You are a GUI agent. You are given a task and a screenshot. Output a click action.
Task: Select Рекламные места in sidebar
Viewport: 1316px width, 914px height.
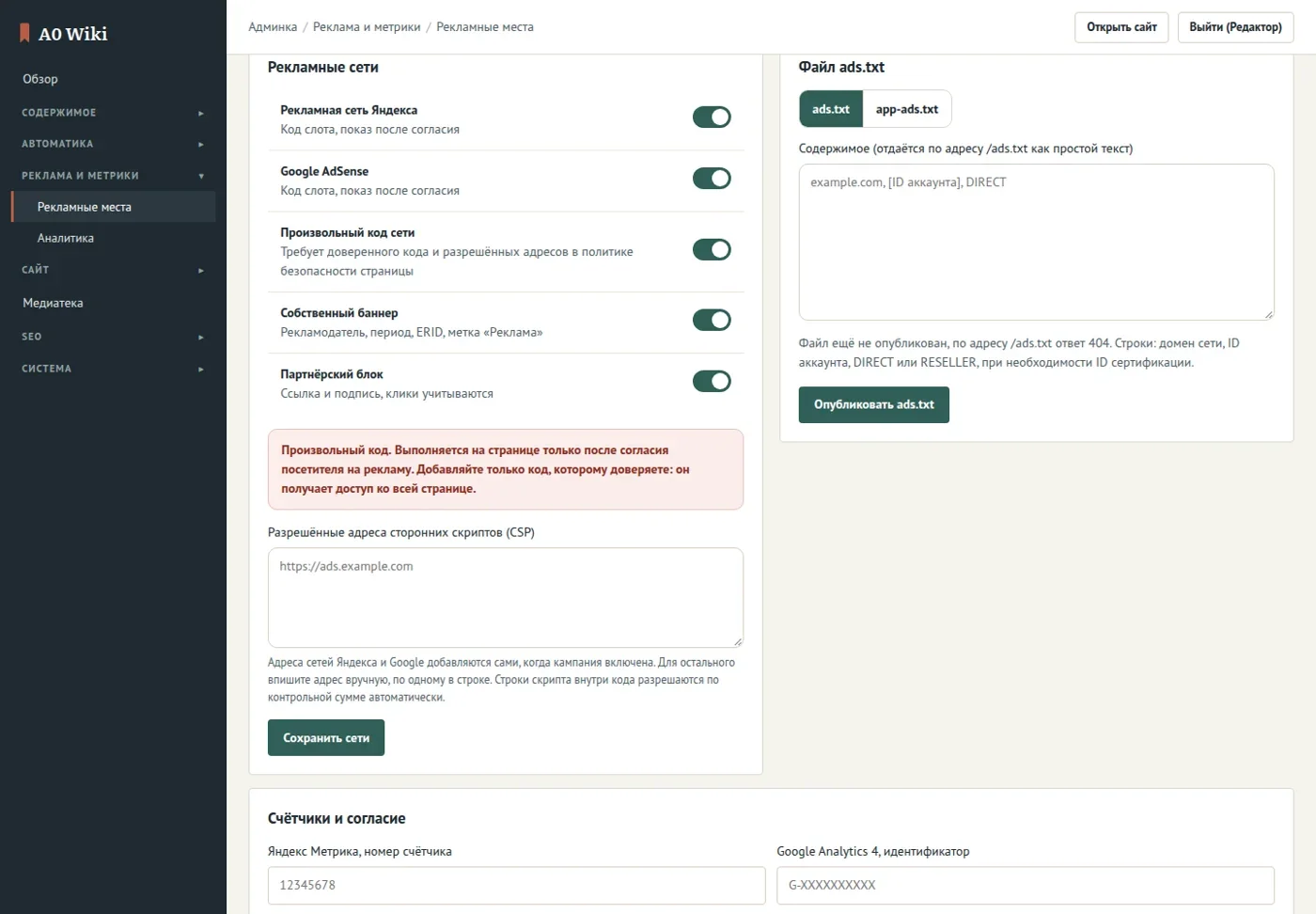113,207
